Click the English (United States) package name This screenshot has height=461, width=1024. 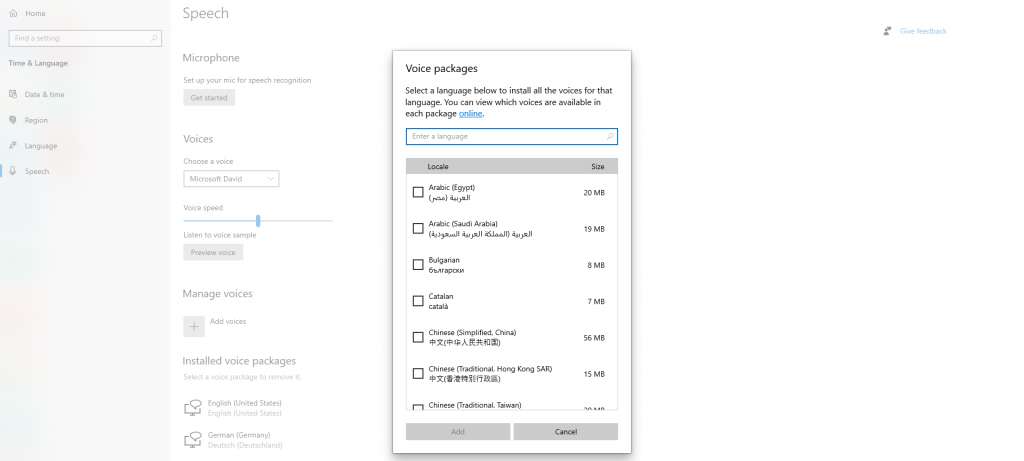244,403
